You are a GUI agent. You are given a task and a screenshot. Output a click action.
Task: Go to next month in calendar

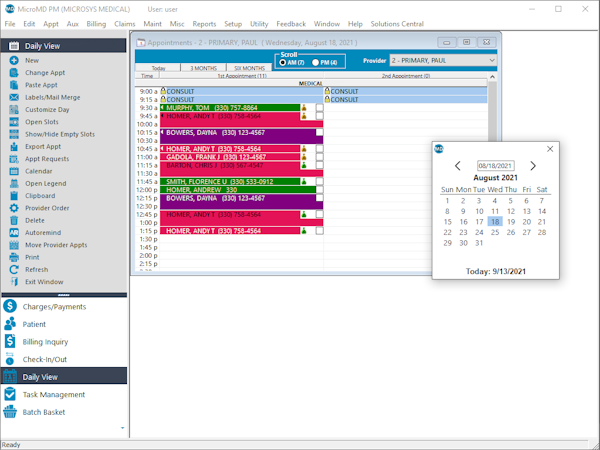tap(533, 166)
